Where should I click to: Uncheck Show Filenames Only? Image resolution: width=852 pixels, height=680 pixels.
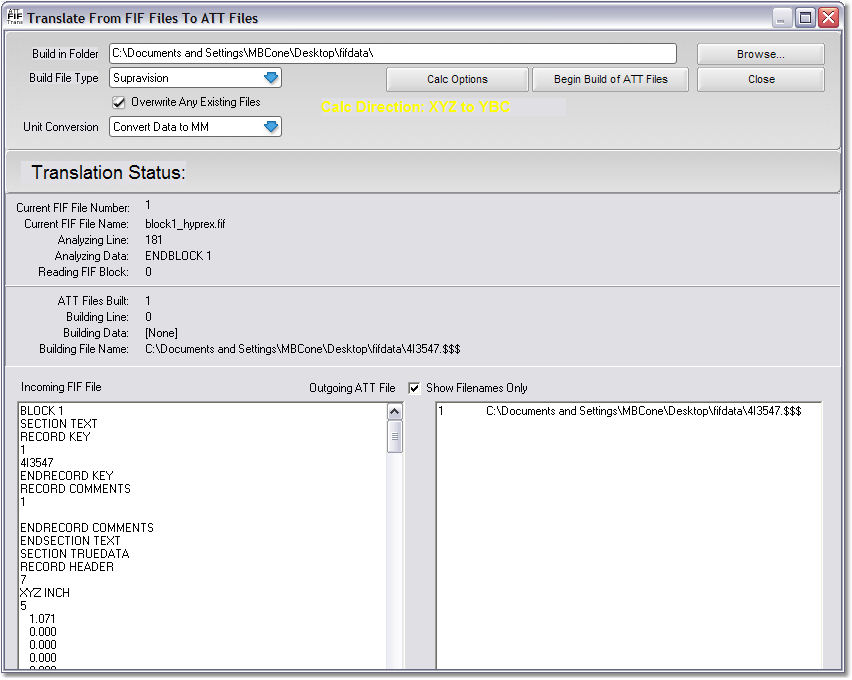415,388
